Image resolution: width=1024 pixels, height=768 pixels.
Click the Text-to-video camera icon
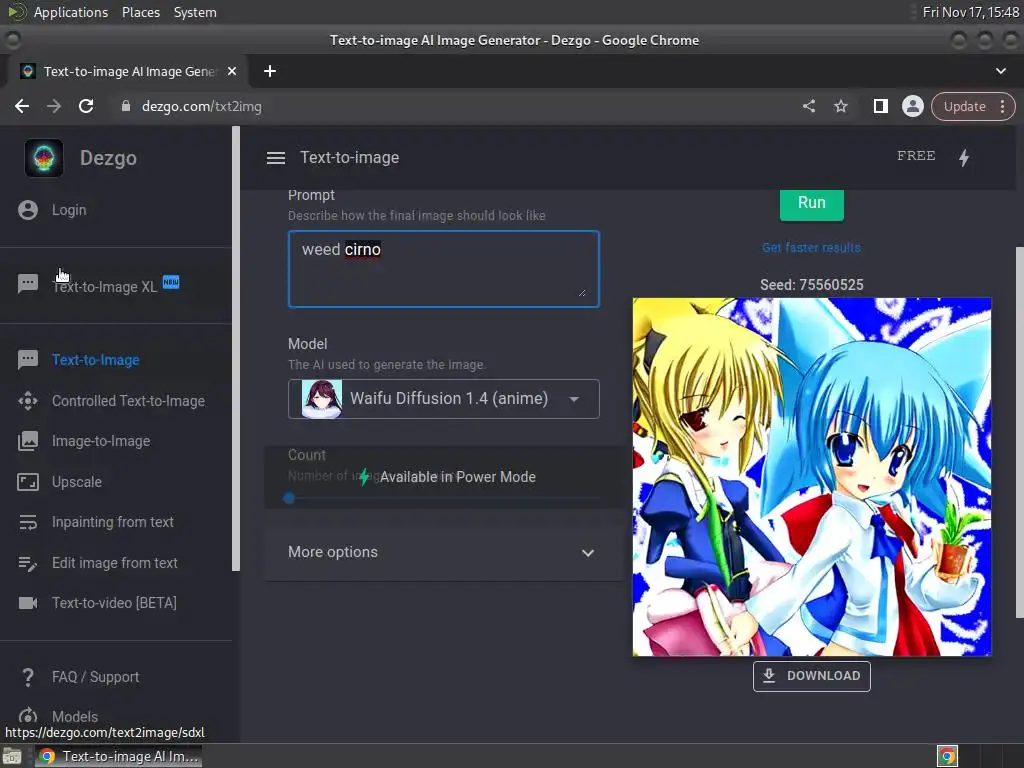click(x=27, y=603)
